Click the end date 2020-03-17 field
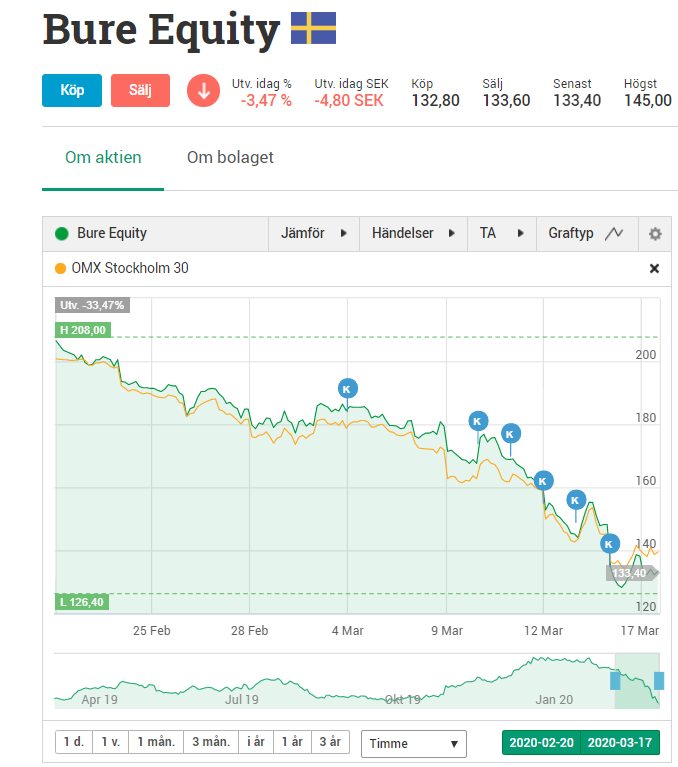Image resolution: width=678 pixels, height=767 pixels. (x=620, y=743)
